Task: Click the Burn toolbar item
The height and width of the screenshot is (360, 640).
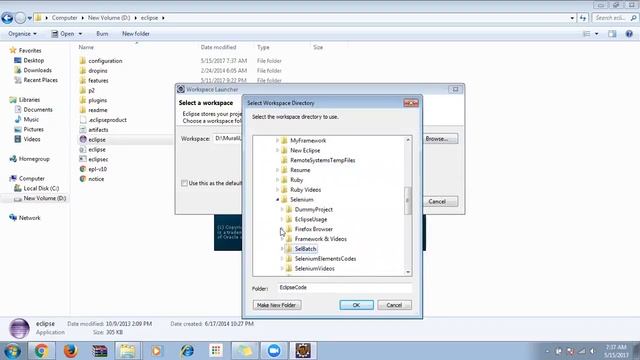Action: [x=102, y=34]
